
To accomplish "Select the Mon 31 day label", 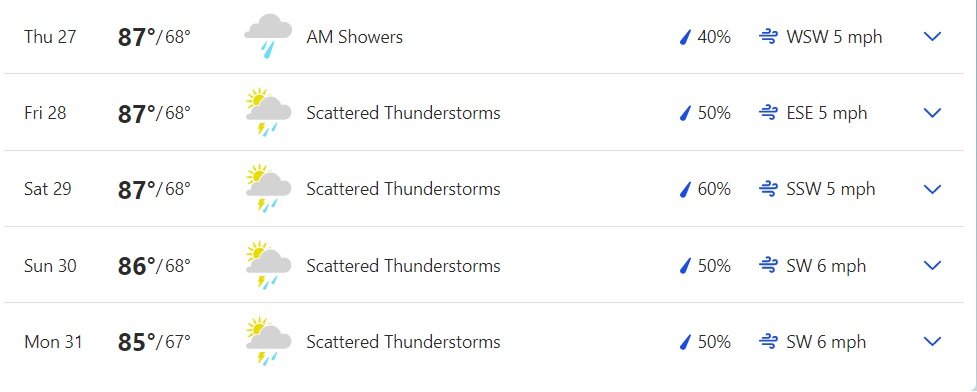I will point(53,342).
